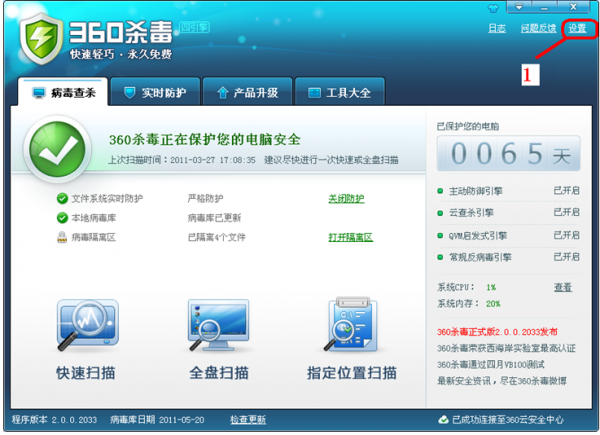This screenshot has width=600, height=435.
Task: Open the 最新安全资讯 微博 news item
Action: [x=502, y=381]
